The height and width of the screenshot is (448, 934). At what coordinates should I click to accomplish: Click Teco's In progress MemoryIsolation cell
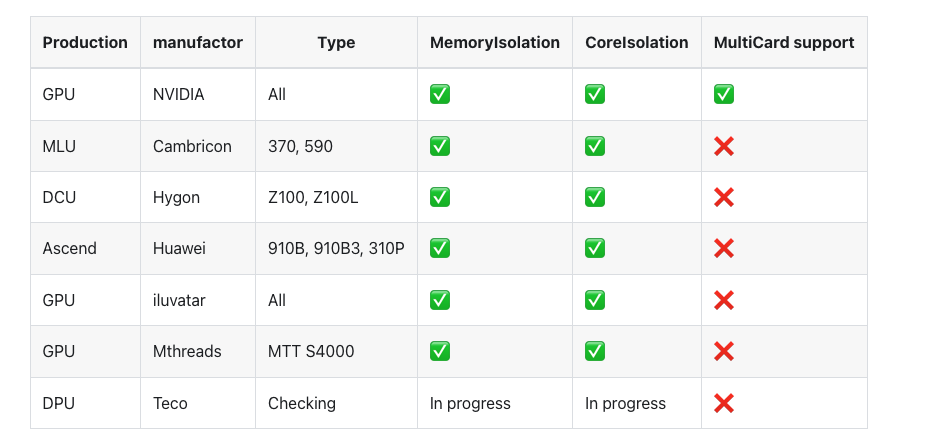pos(470,403)
